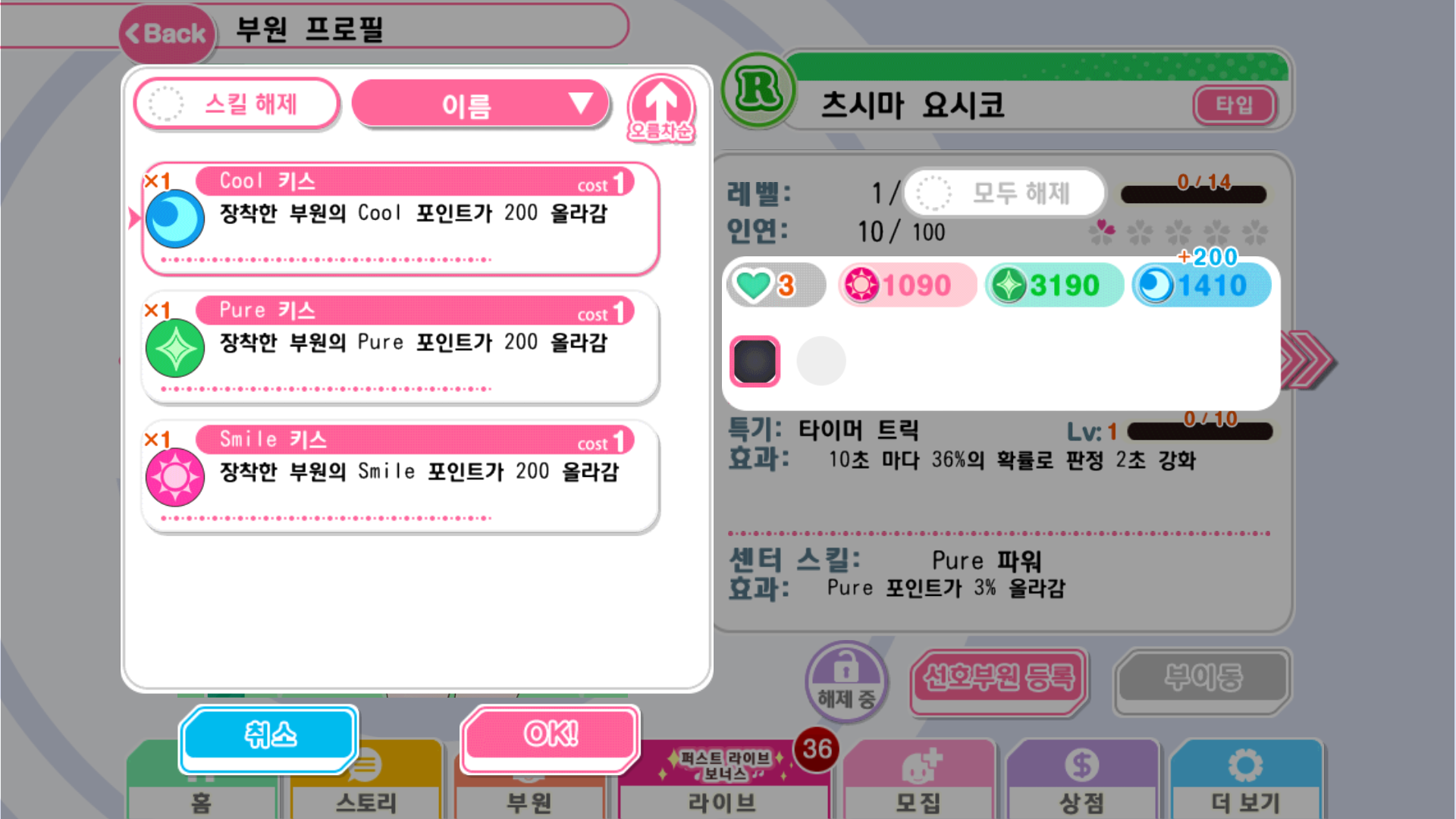Image resolution: width=1456 pixels, height=819 pixels.
Task: Click the pink Smile kiss skill icon
Action: 175,478
